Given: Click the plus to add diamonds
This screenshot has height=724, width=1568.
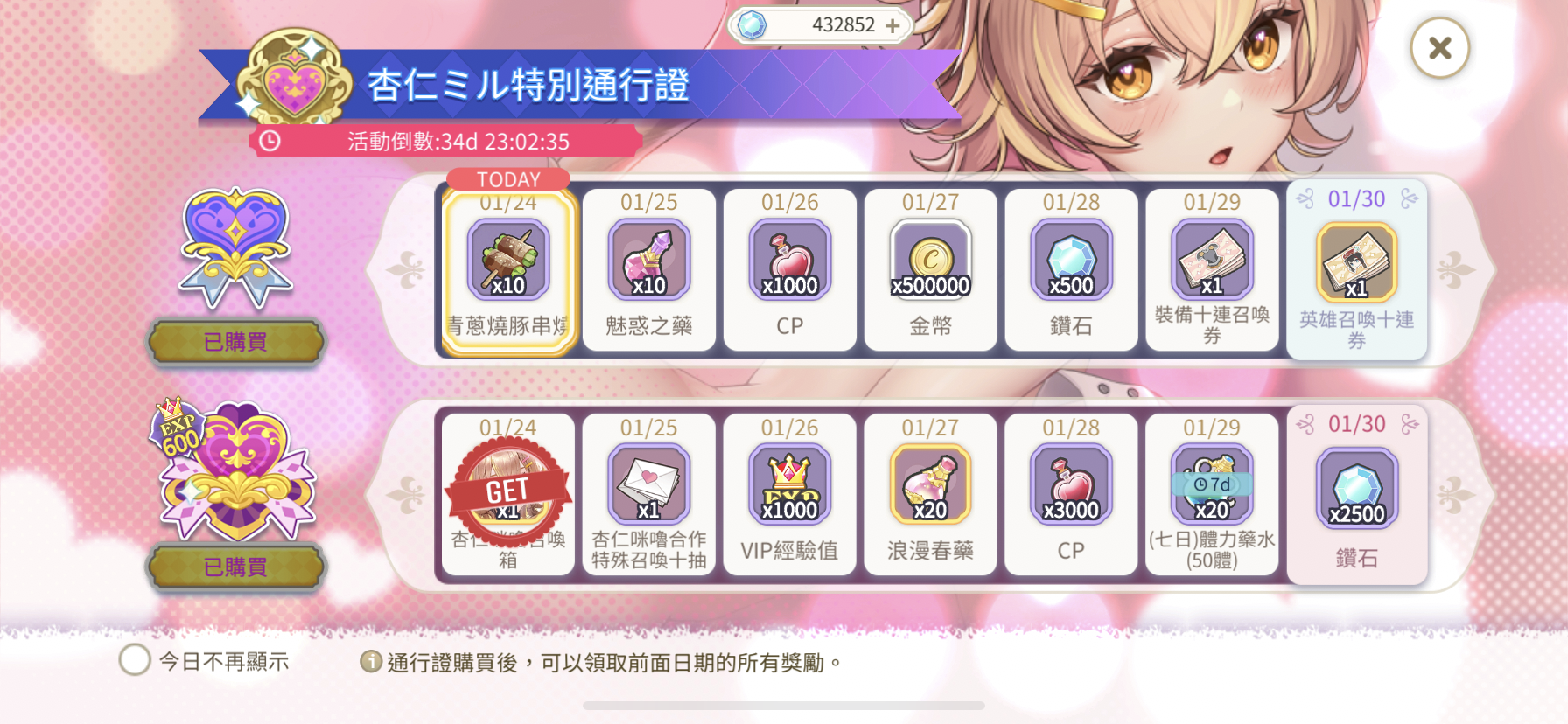Looking at the screenshot, I should (892, 25).
